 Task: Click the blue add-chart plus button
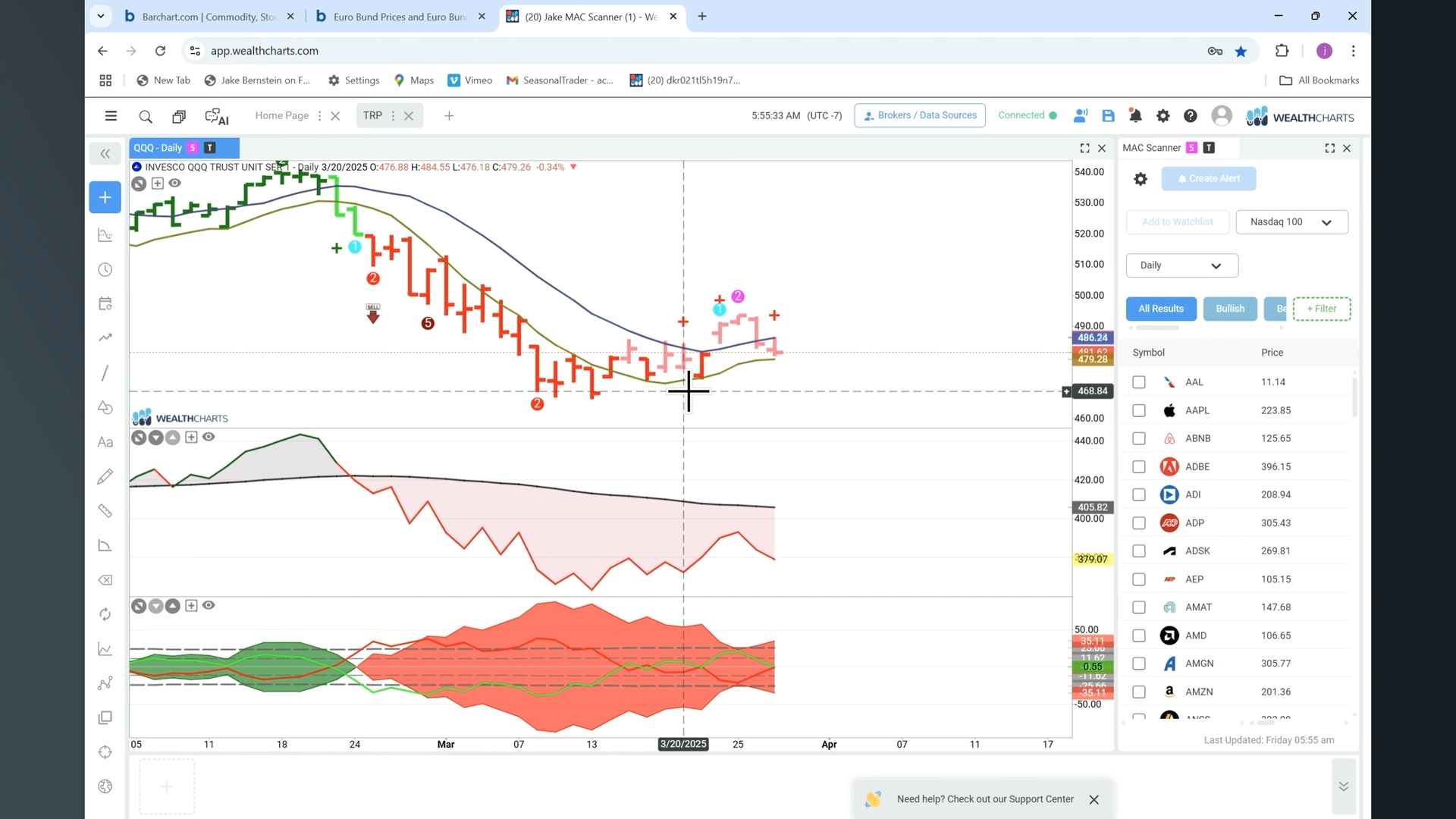click(105, 197)
